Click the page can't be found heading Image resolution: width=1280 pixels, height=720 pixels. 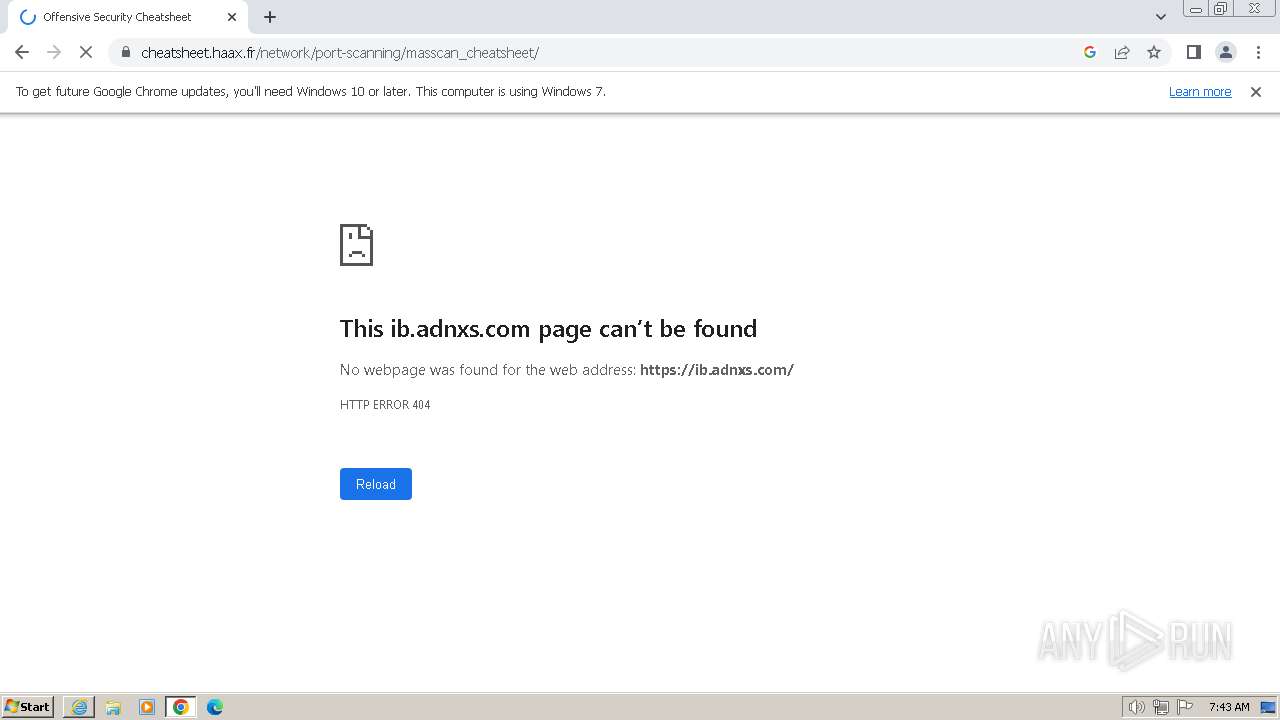point(548,328)
